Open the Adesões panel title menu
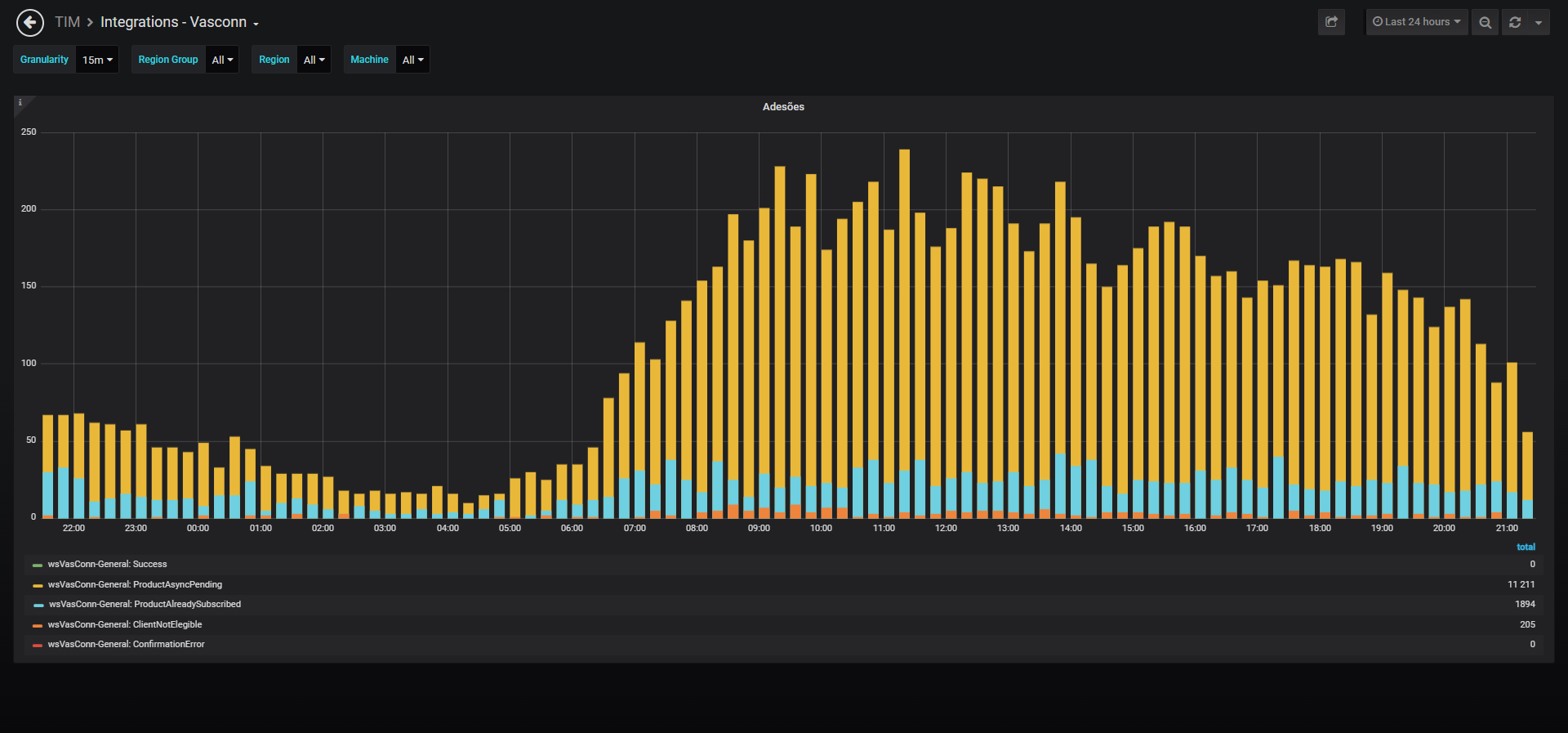Viewport: 1568px width, 733px height. (x=783, y=107)
